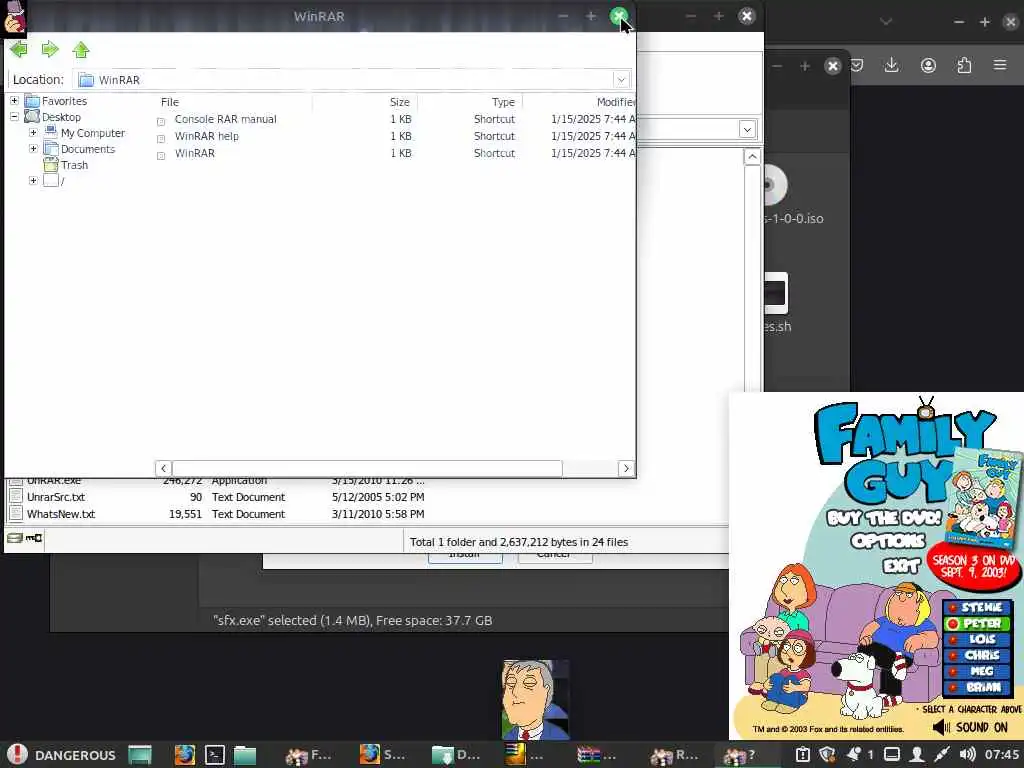Viewport: 1024px width, 768px height.
Task: Select My Computer tree item
Action: [93, 133]
